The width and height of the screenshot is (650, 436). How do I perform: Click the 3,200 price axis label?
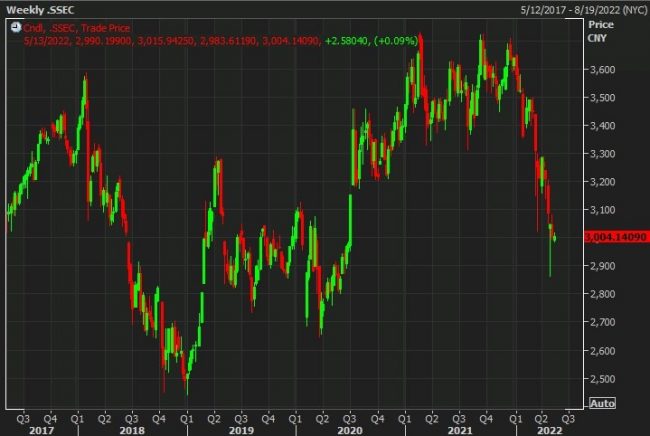point(602,182)
